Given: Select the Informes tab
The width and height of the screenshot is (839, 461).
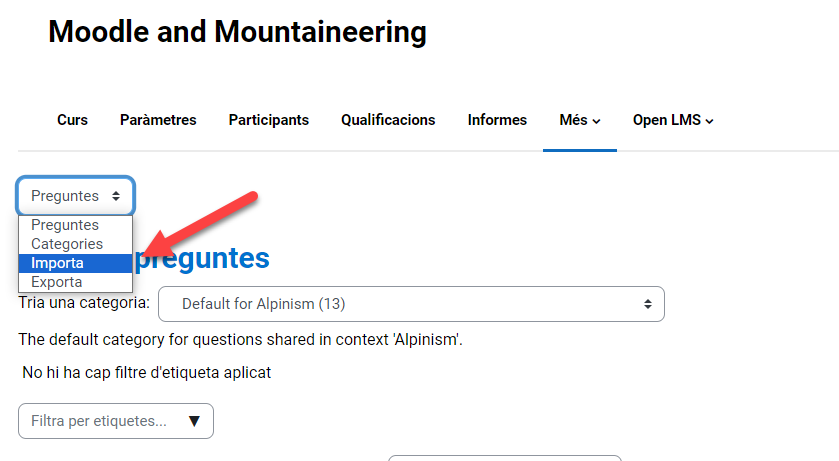Looking at the screenshot, I should click(x=497, y=120).
